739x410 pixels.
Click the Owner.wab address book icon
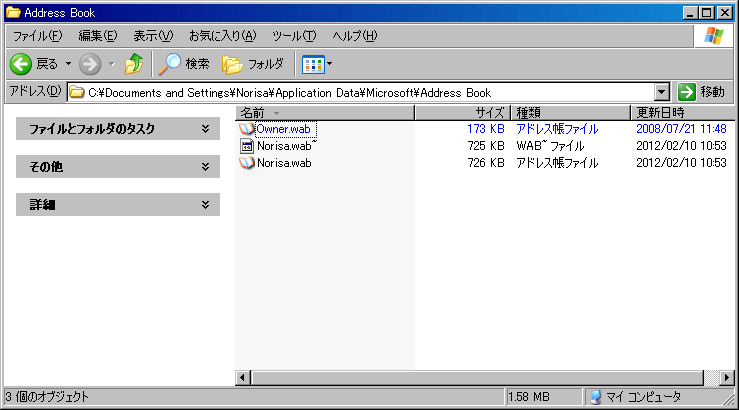point(246,129)
